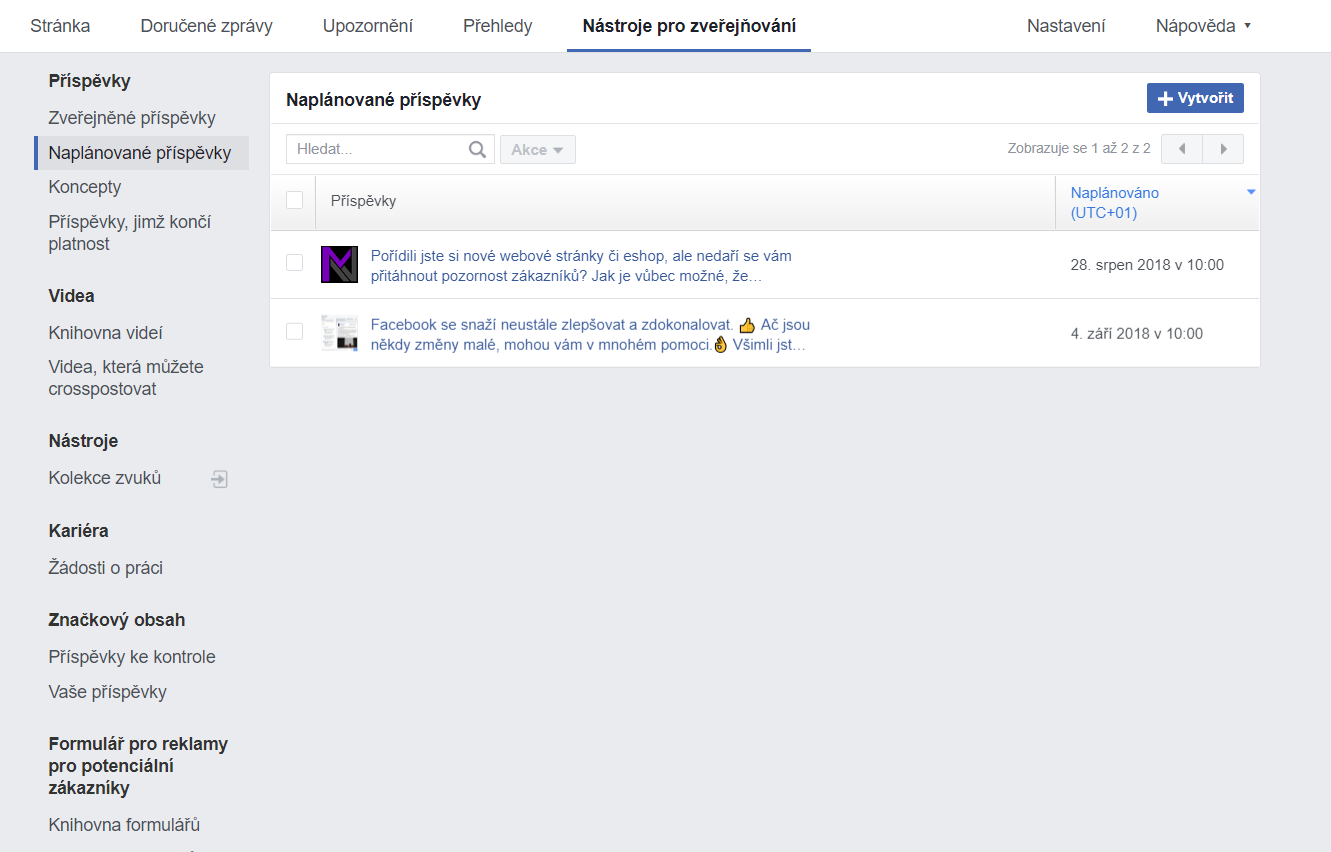Image resolution: width=1331 pixels, height=852 pixels.
Task: Open purple M logo post thumbnail
Action: 339,264
